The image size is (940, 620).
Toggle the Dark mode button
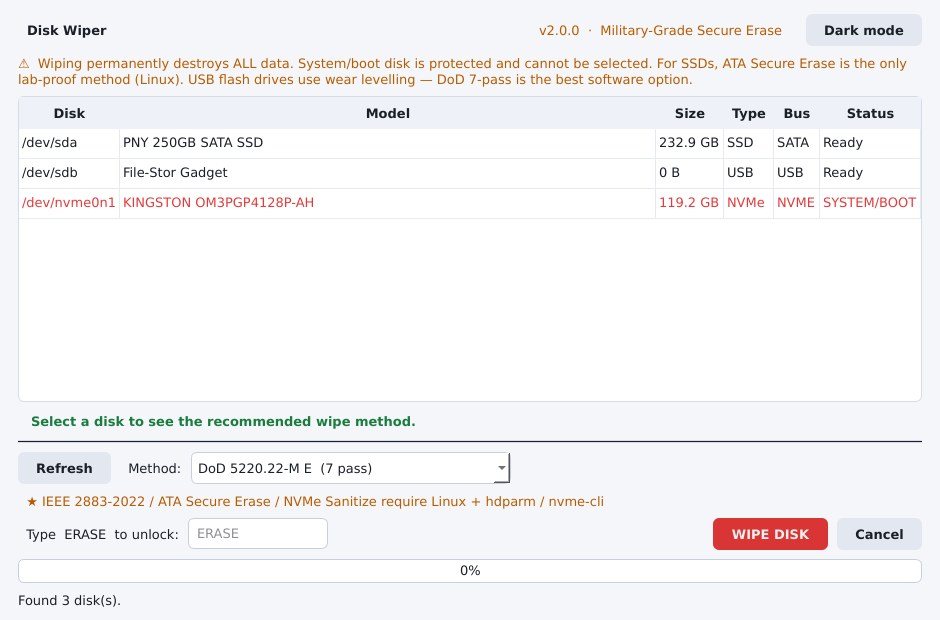[863, 31]
